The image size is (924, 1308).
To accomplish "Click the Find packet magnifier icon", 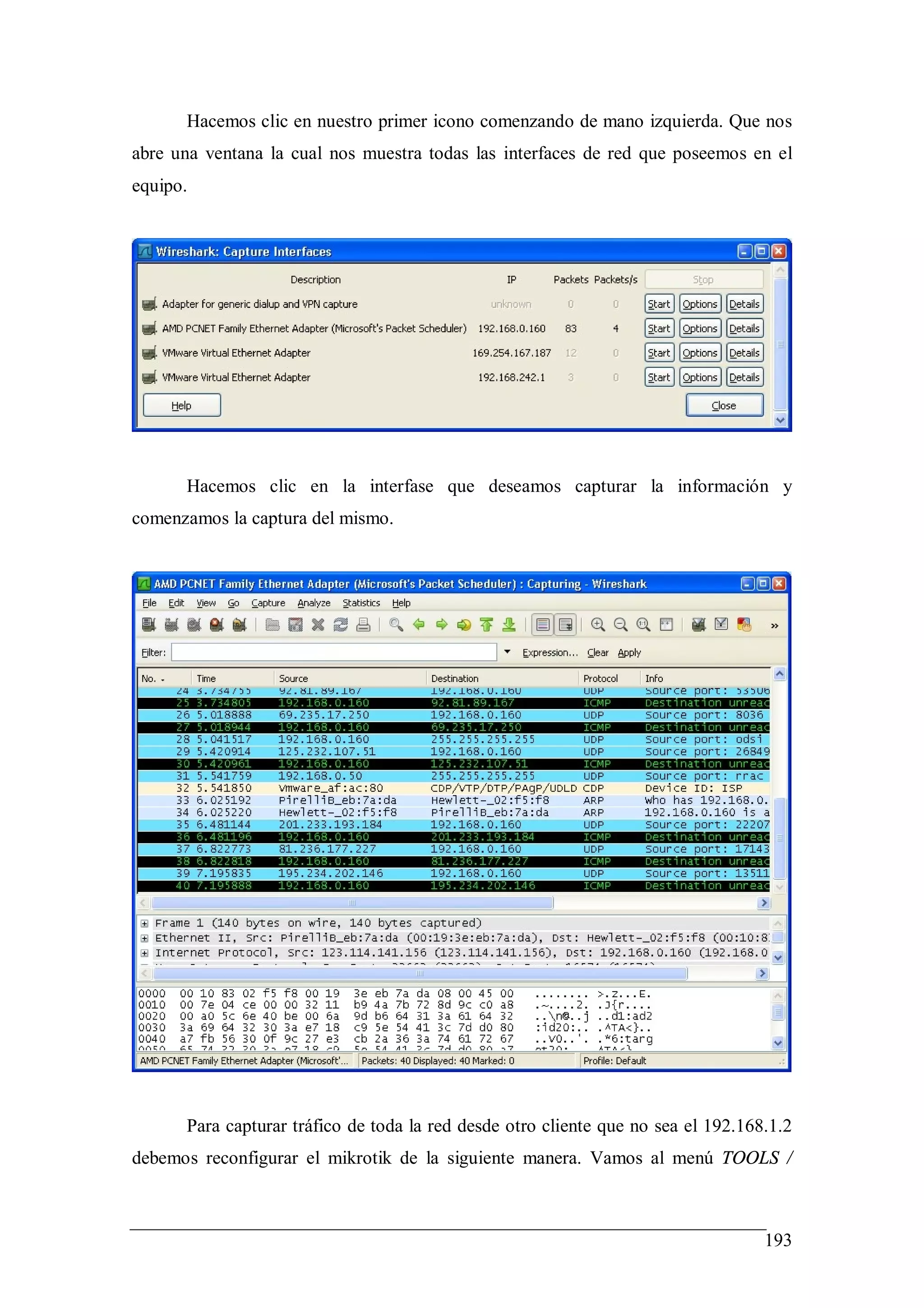I will point(396,624).
